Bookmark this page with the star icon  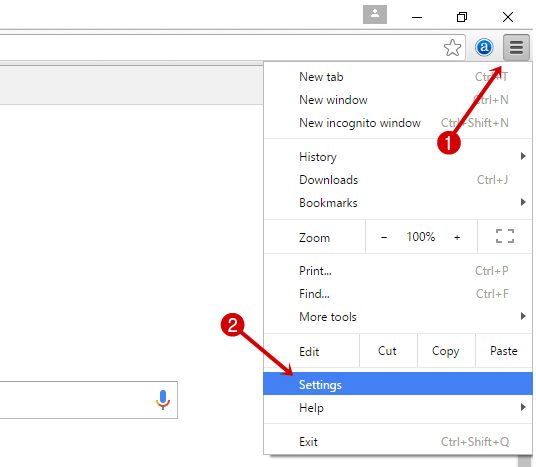point(452,48)
